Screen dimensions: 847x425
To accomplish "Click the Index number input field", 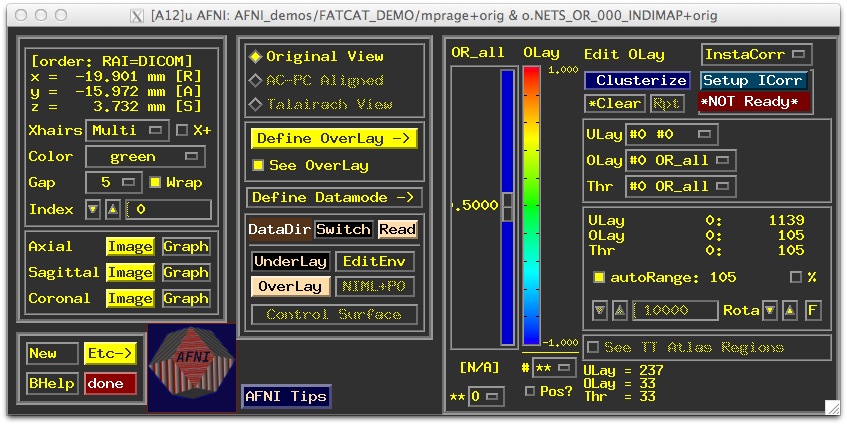I will [169, 210].
